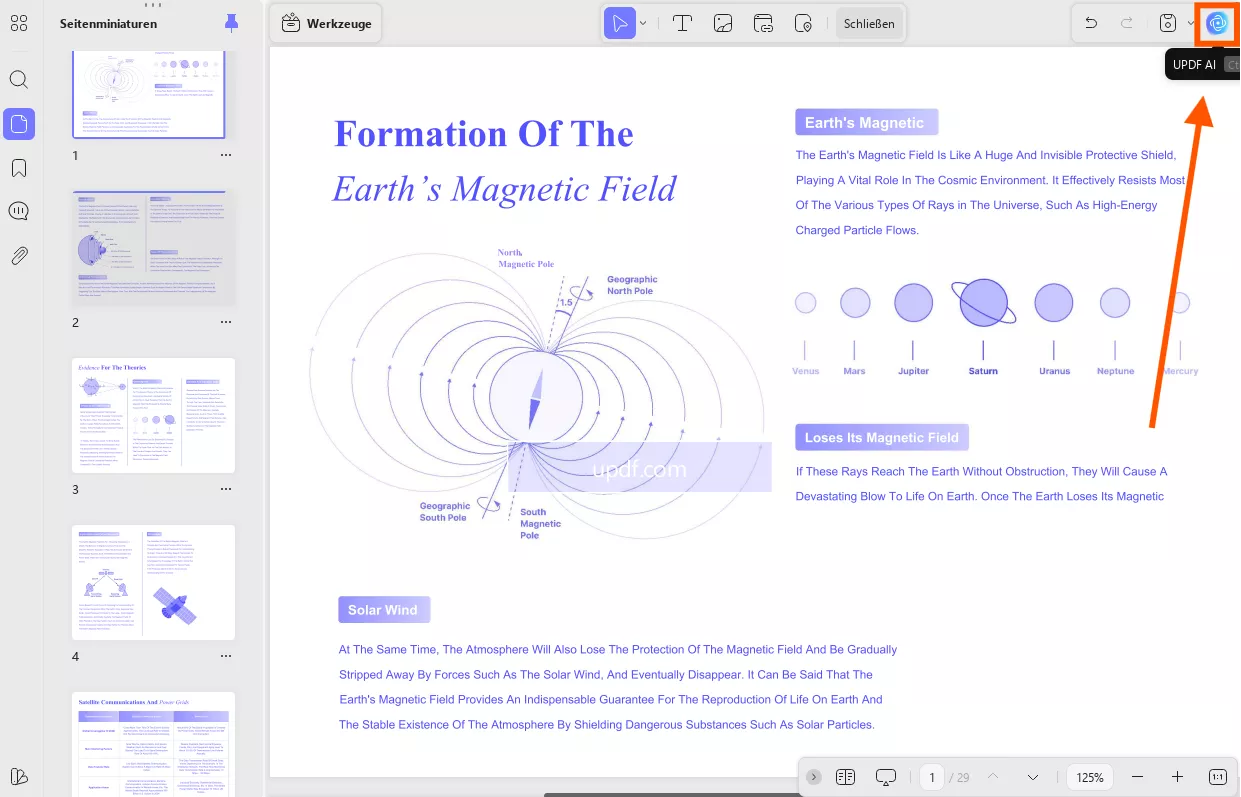Click the Geographic North Pole label
The width and height of the screenshot is (1241, 797).
click(632, 285)
